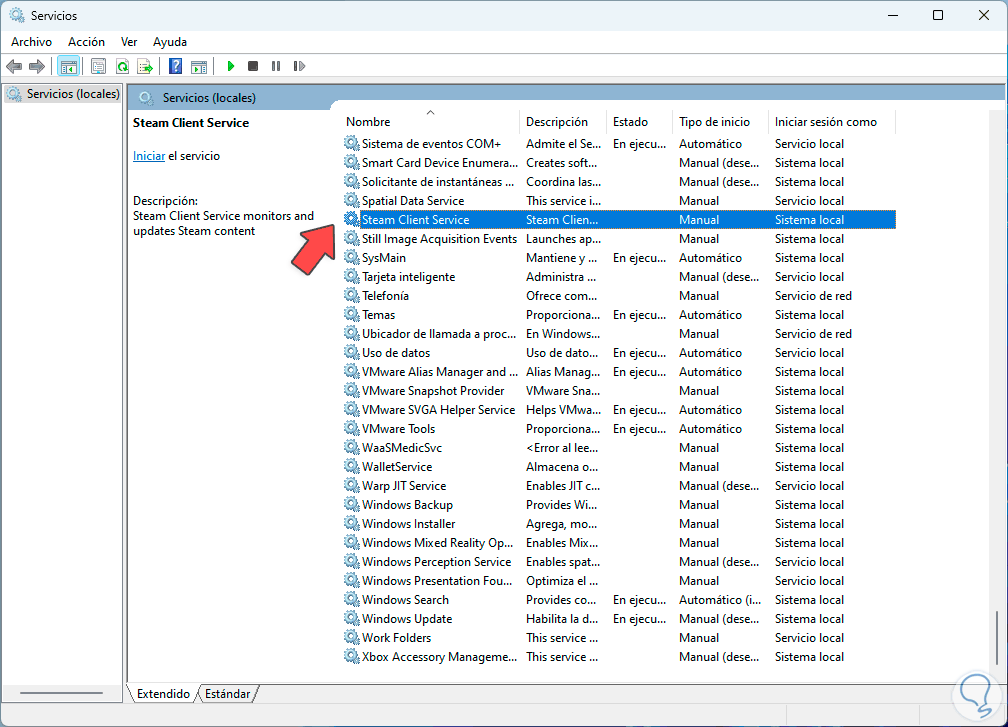Click the gear icon beside Temas
Viewport: 1008px width, 727px height.
(351, 314)
